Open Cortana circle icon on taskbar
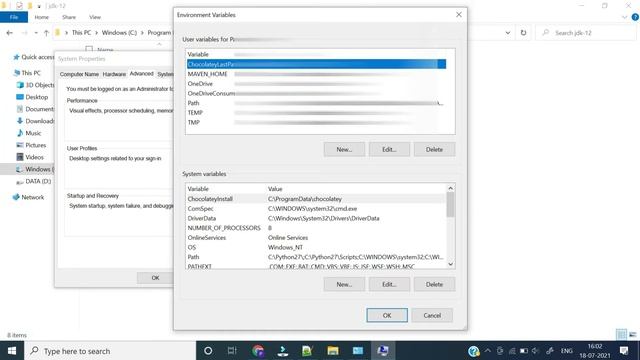This screenshot has height=360, width=640. tap(208, 351)
